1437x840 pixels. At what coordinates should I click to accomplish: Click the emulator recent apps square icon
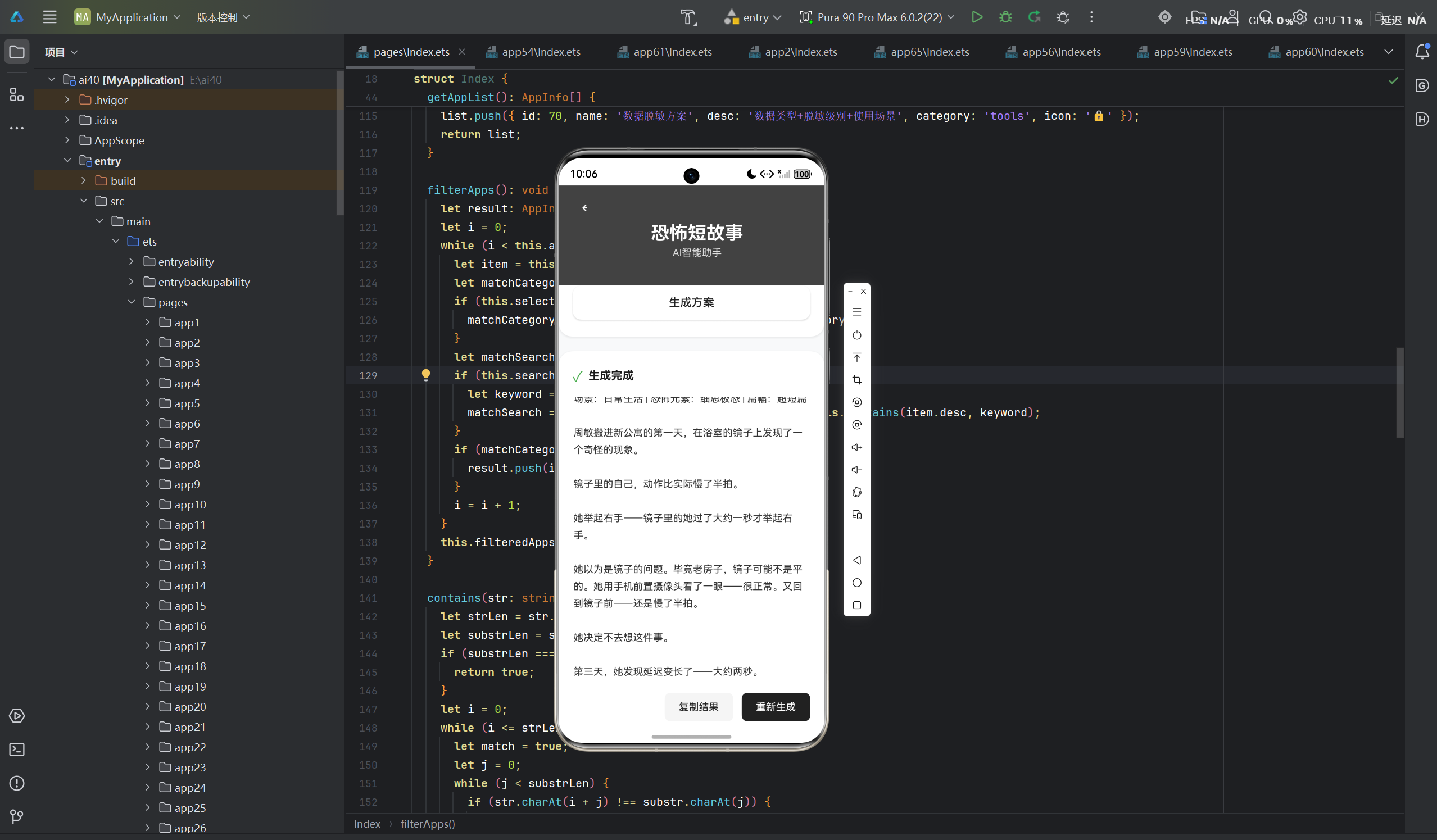coord(856,605)
